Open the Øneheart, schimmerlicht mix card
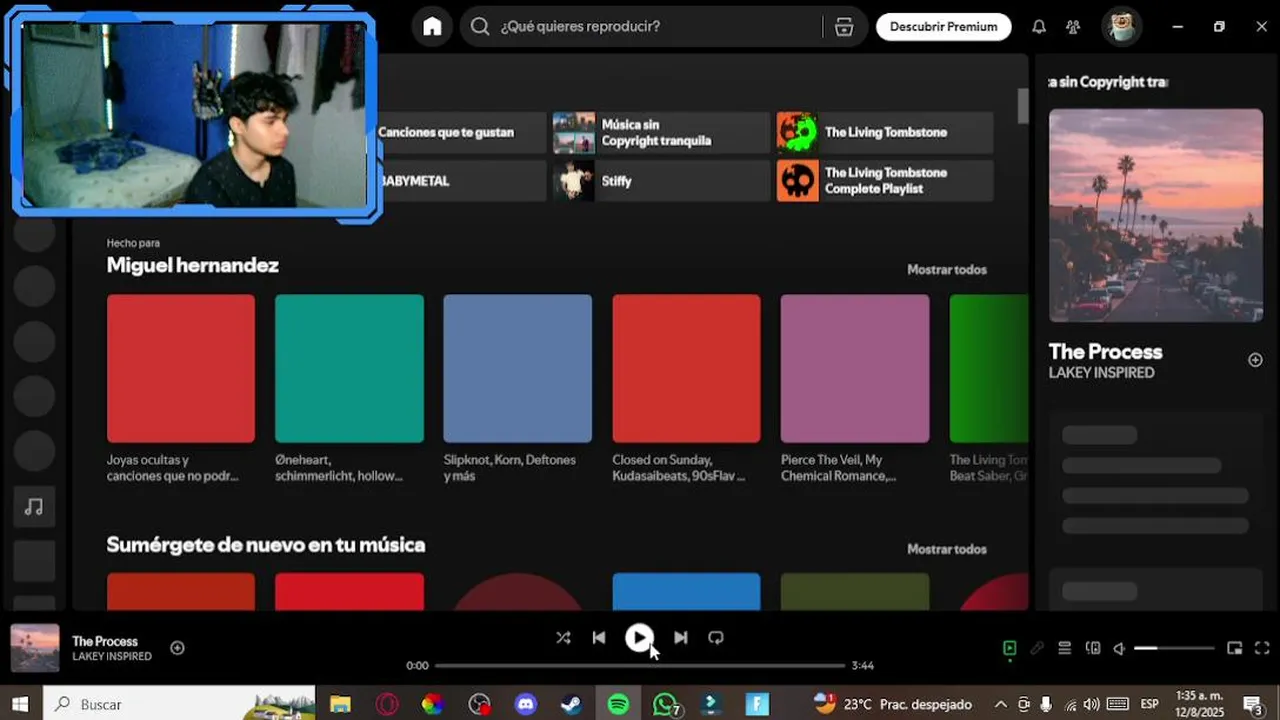This screenshot has width=1280, height=720. [349, 390]
